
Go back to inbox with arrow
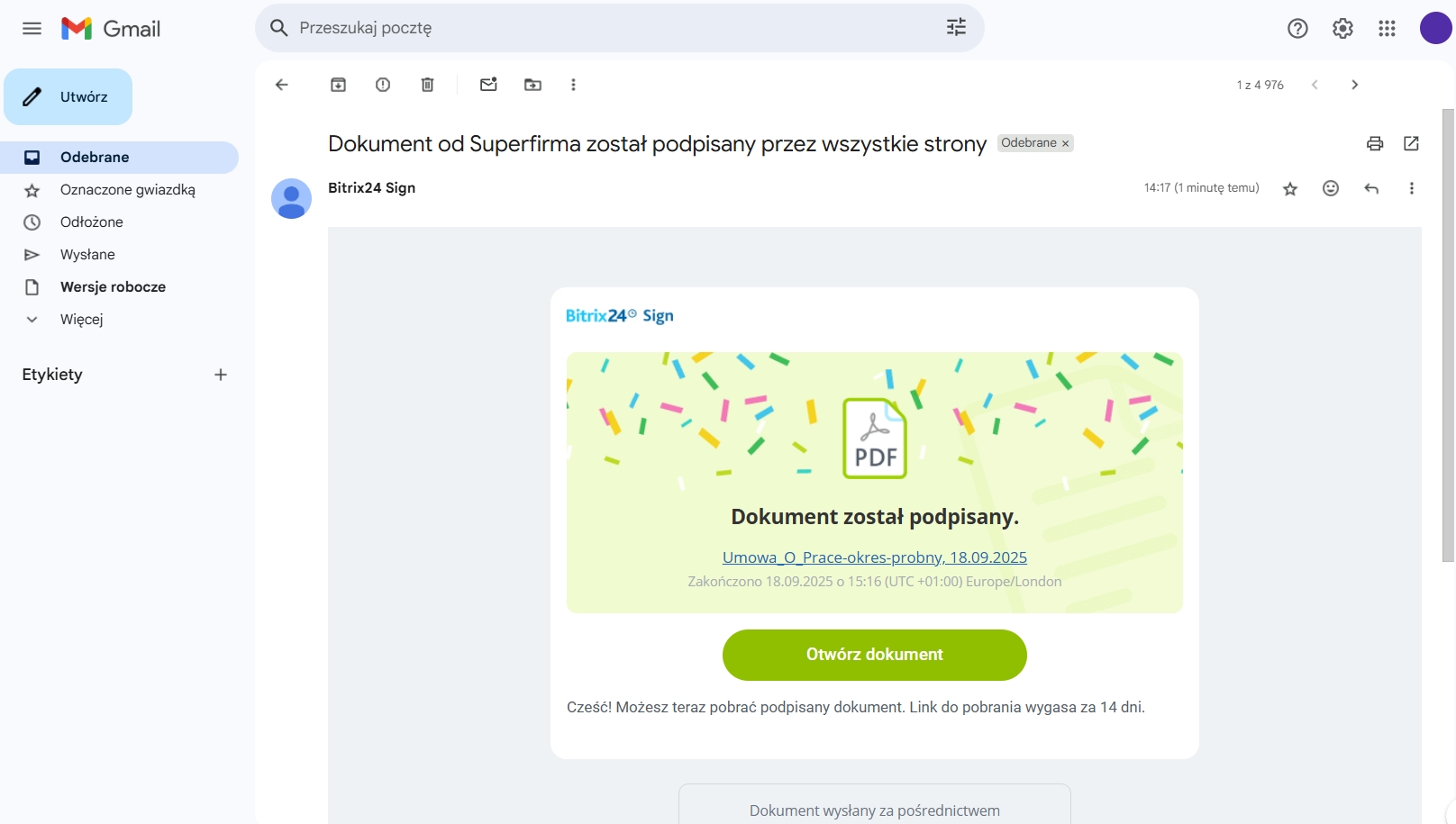coord(282,85)
